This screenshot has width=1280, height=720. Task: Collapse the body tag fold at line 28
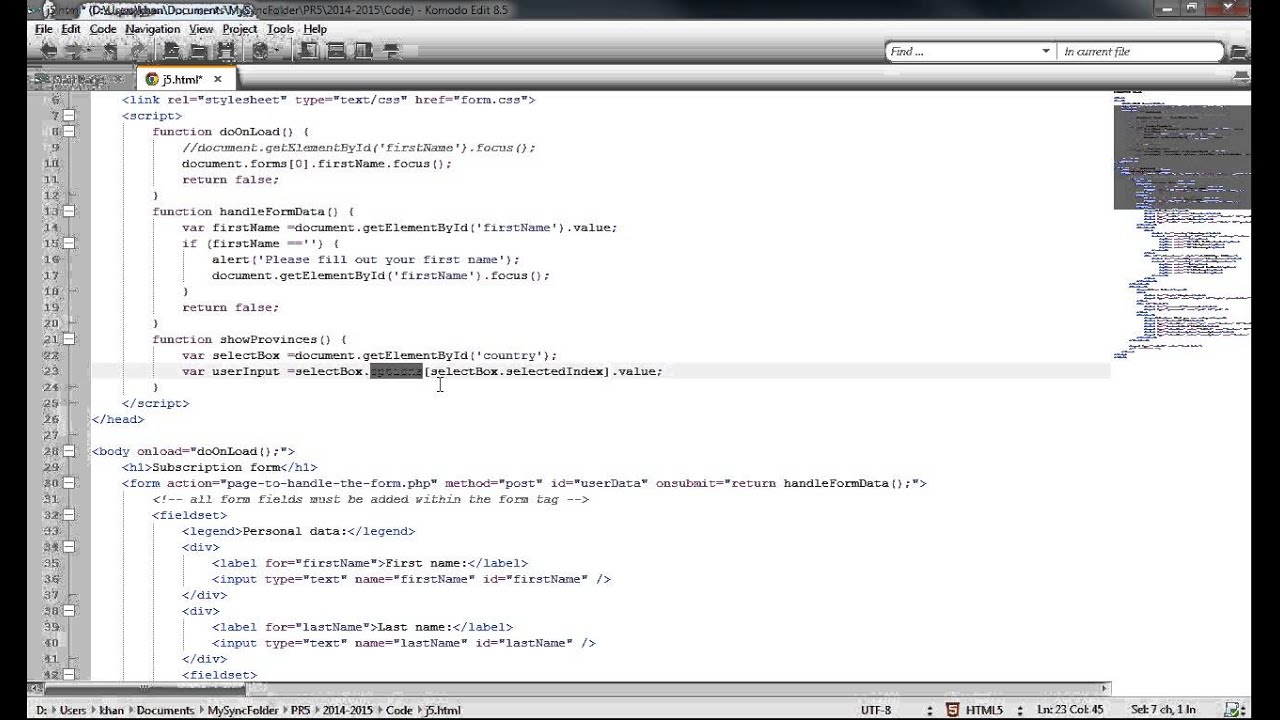(69, 452)
